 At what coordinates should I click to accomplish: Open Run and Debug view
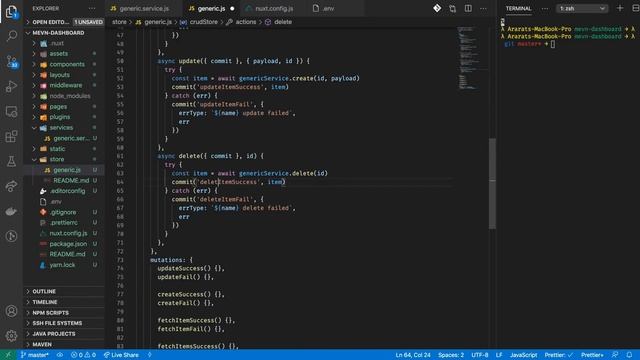tap(11, 86)
